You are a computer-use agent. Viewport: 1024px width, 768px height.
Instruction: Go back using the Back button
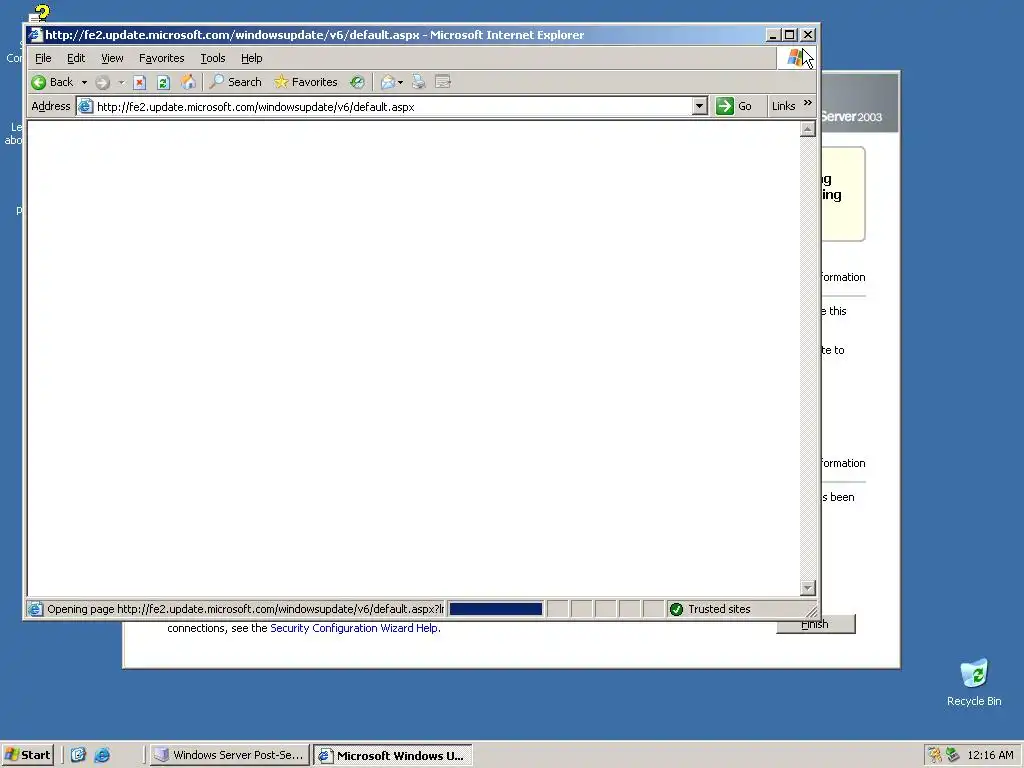pyautogui.click(x=52, y=82)
